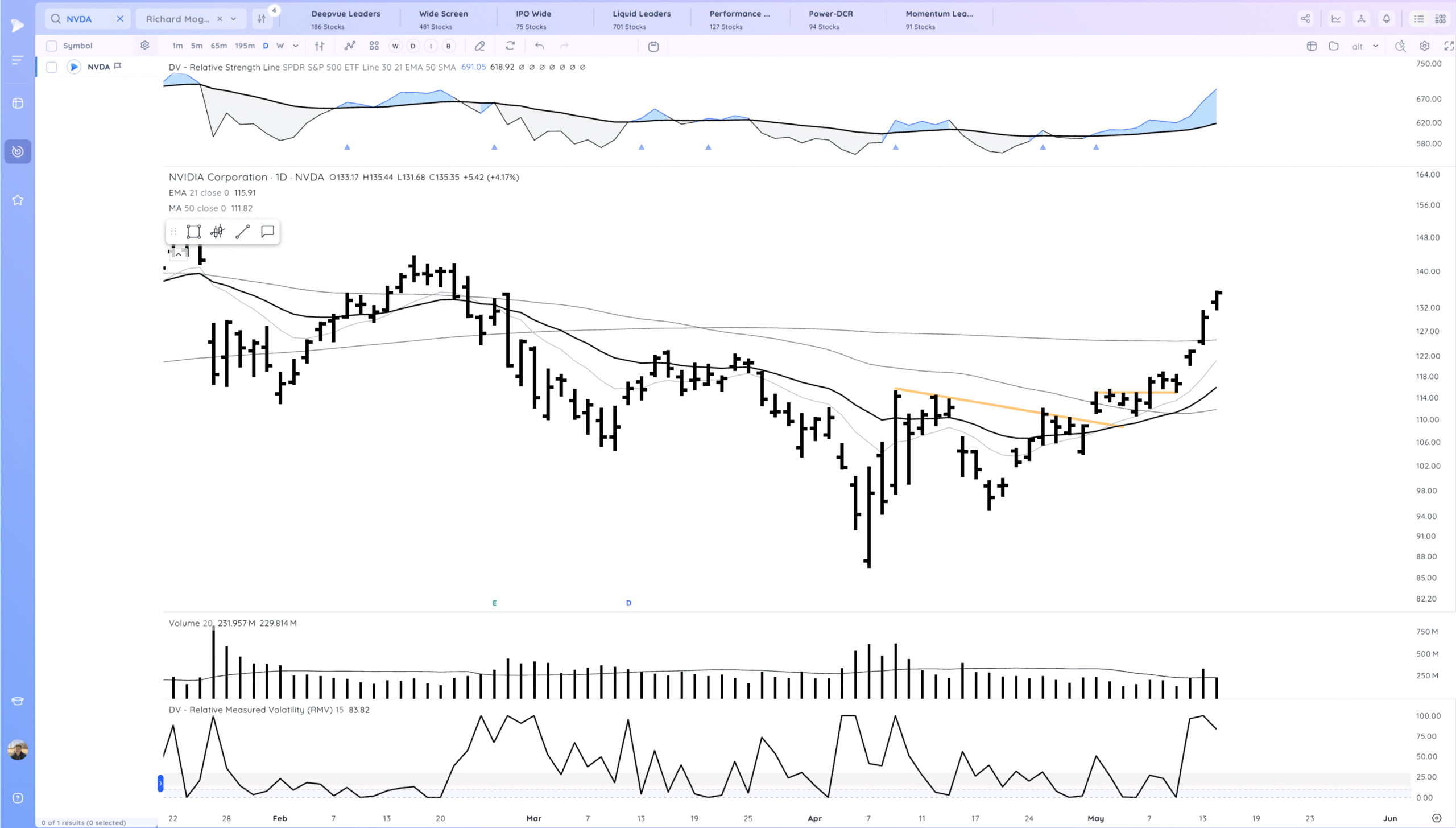Toggle the W circle marker button
Screen dimensions: 1456x828
[x=395, y=46]
